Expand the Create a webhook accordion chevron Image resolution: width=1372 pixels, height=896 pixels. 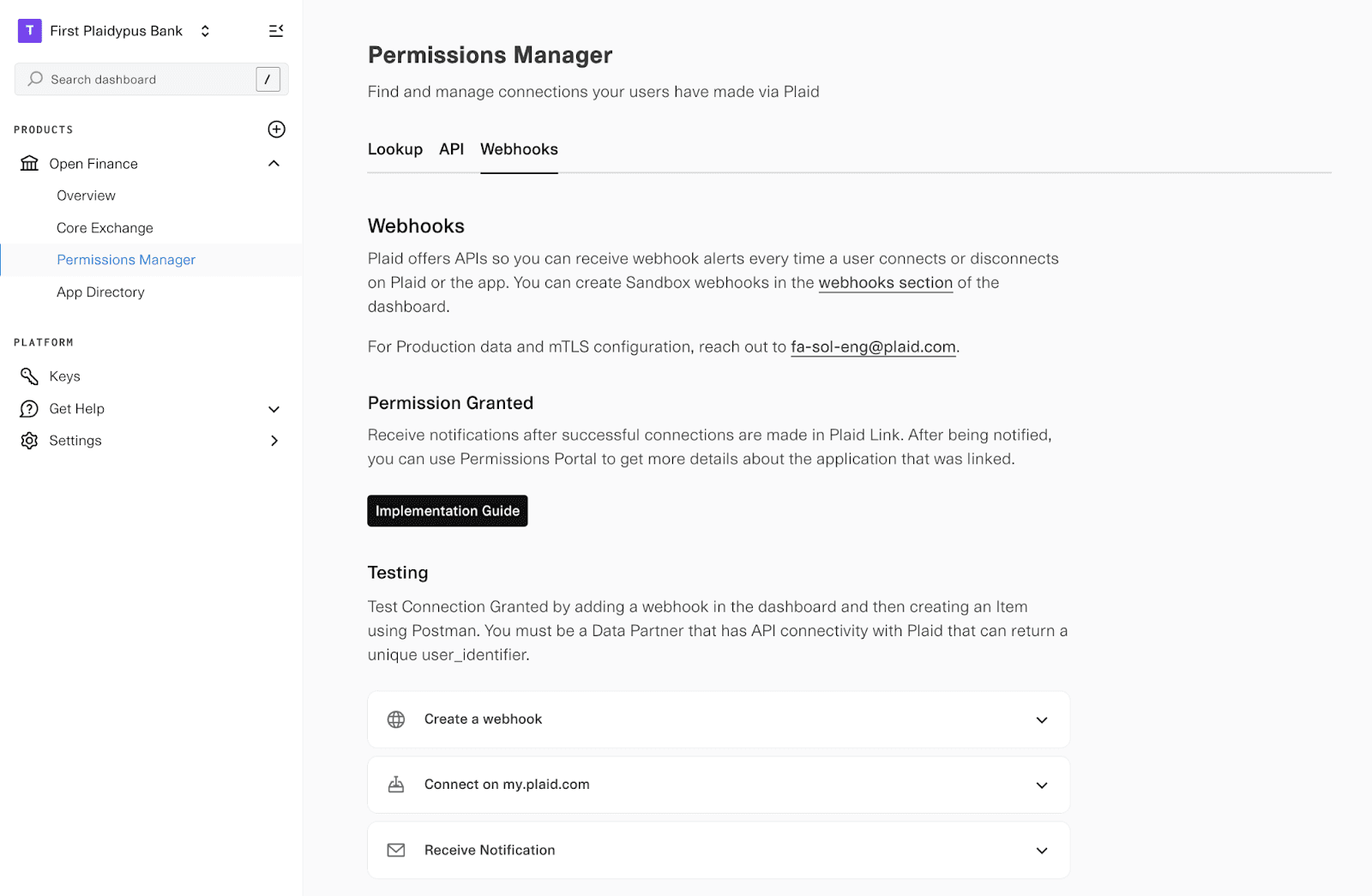coord(1042,720)
